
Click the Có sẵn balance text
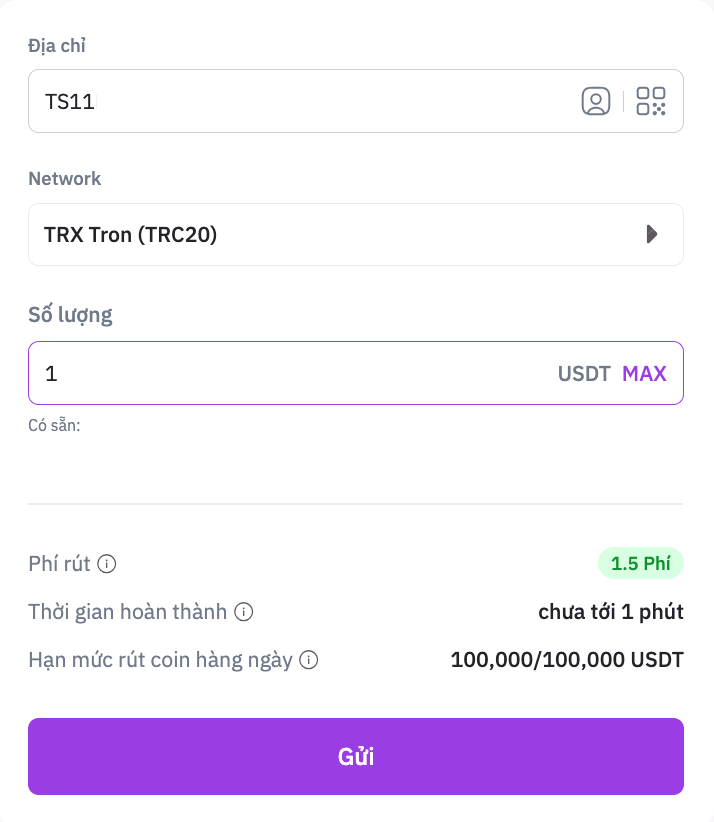[54, 425]
